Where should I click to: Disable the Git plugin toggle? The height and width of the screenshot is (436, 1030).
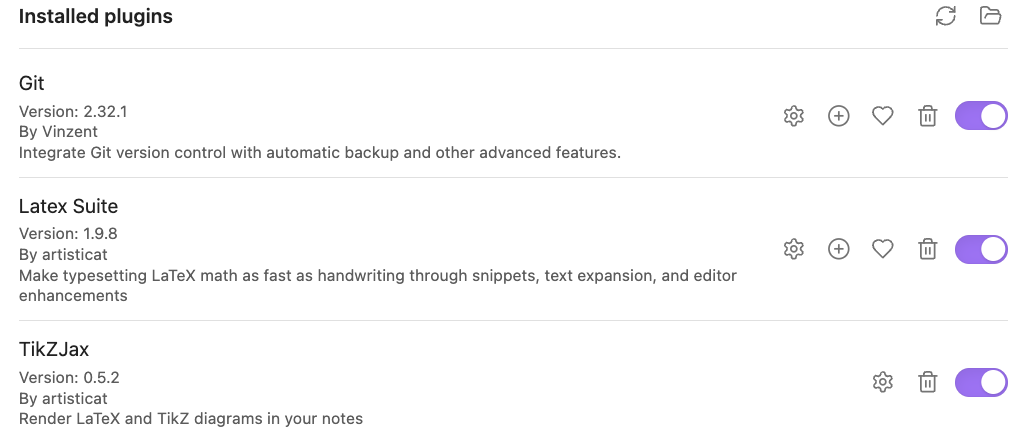click(x=981, y=116)
